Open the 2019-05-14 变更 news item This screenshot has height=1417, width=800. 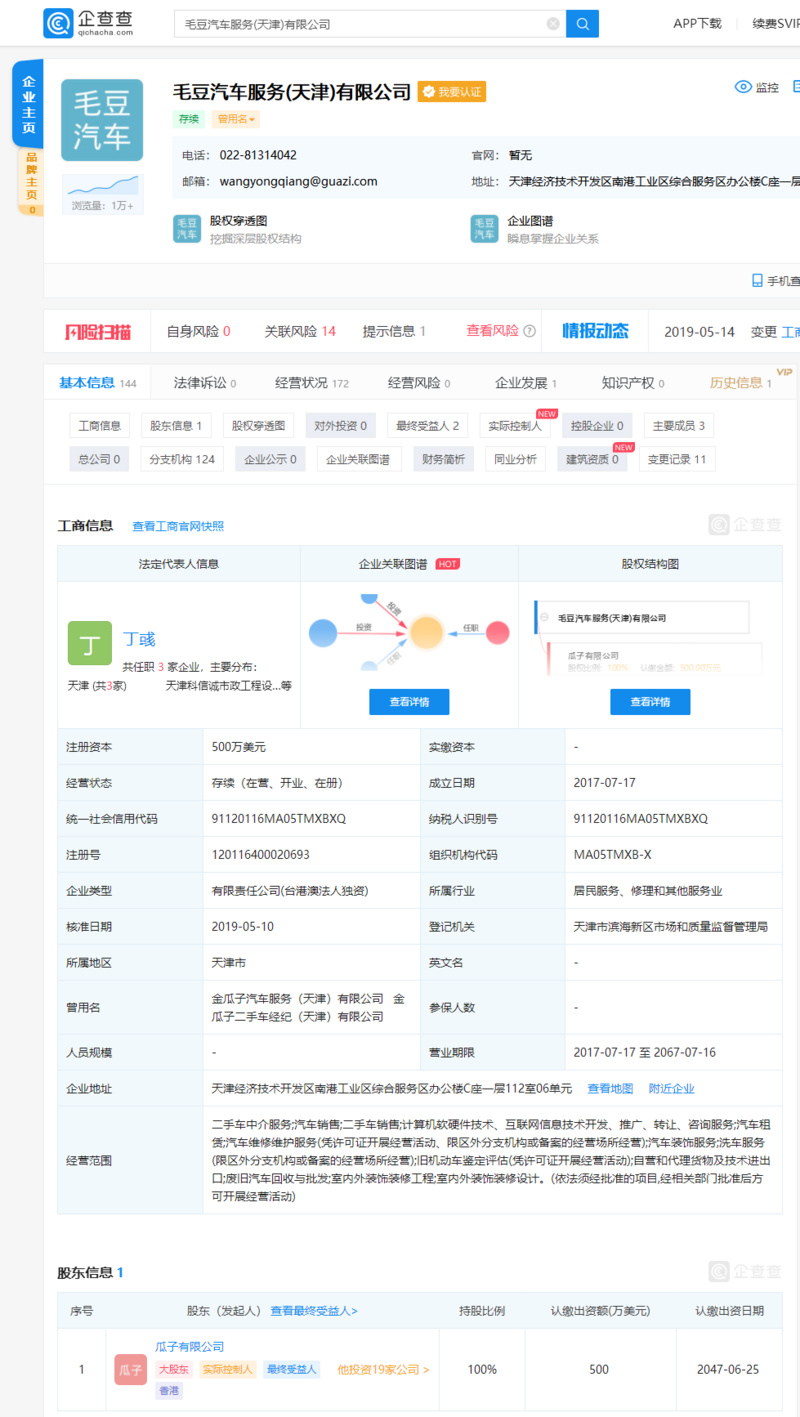(x=731, y=331)
